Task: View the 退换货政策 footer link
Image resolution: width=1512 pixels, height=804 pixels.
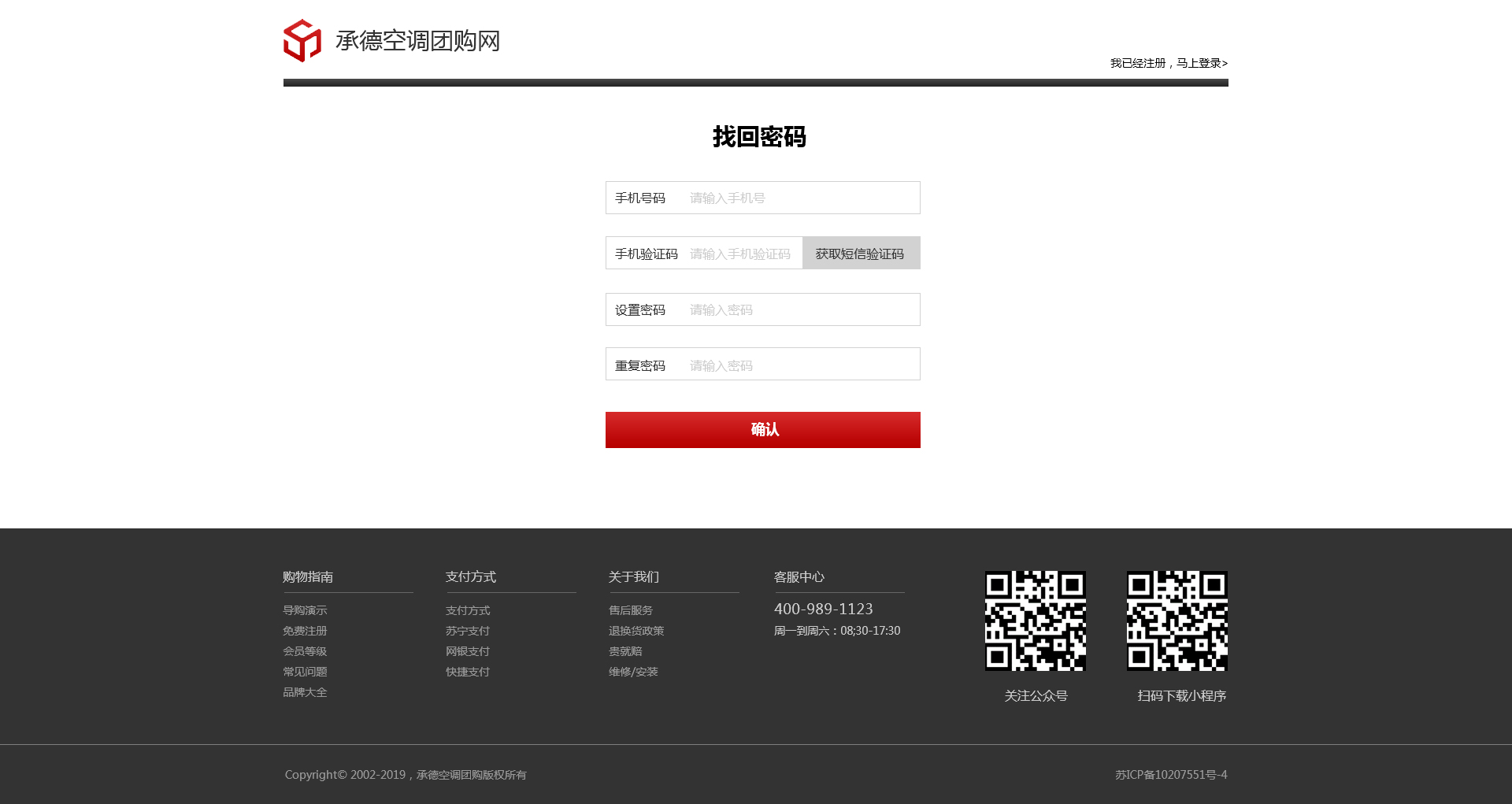Action: (x=636, y=631)
